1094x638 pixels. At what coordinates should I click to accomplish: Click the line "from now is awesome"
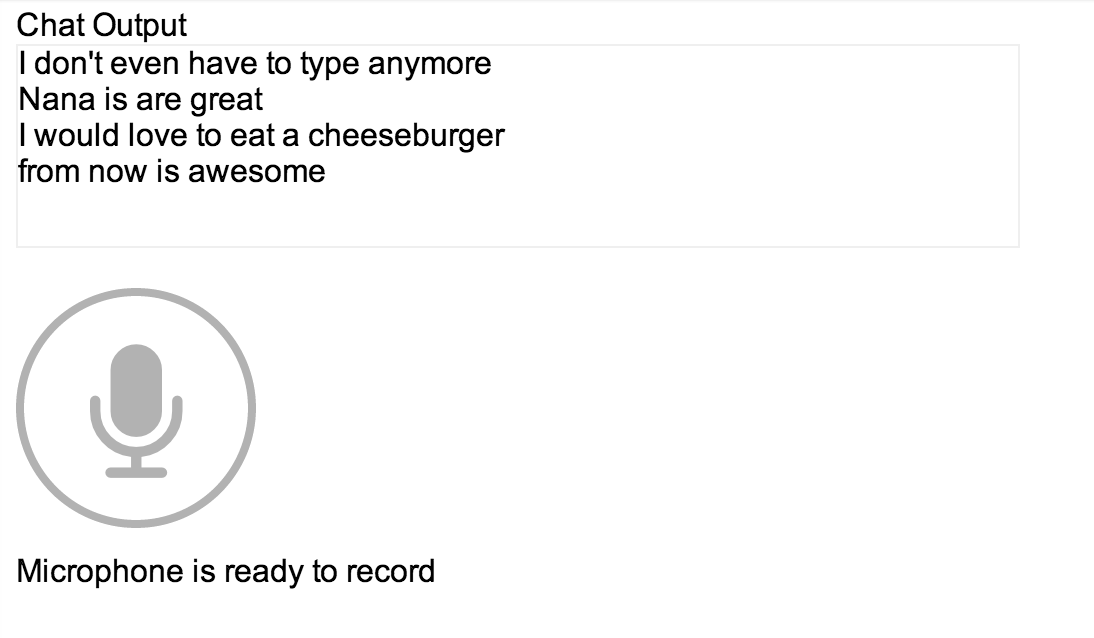point(172,171)
